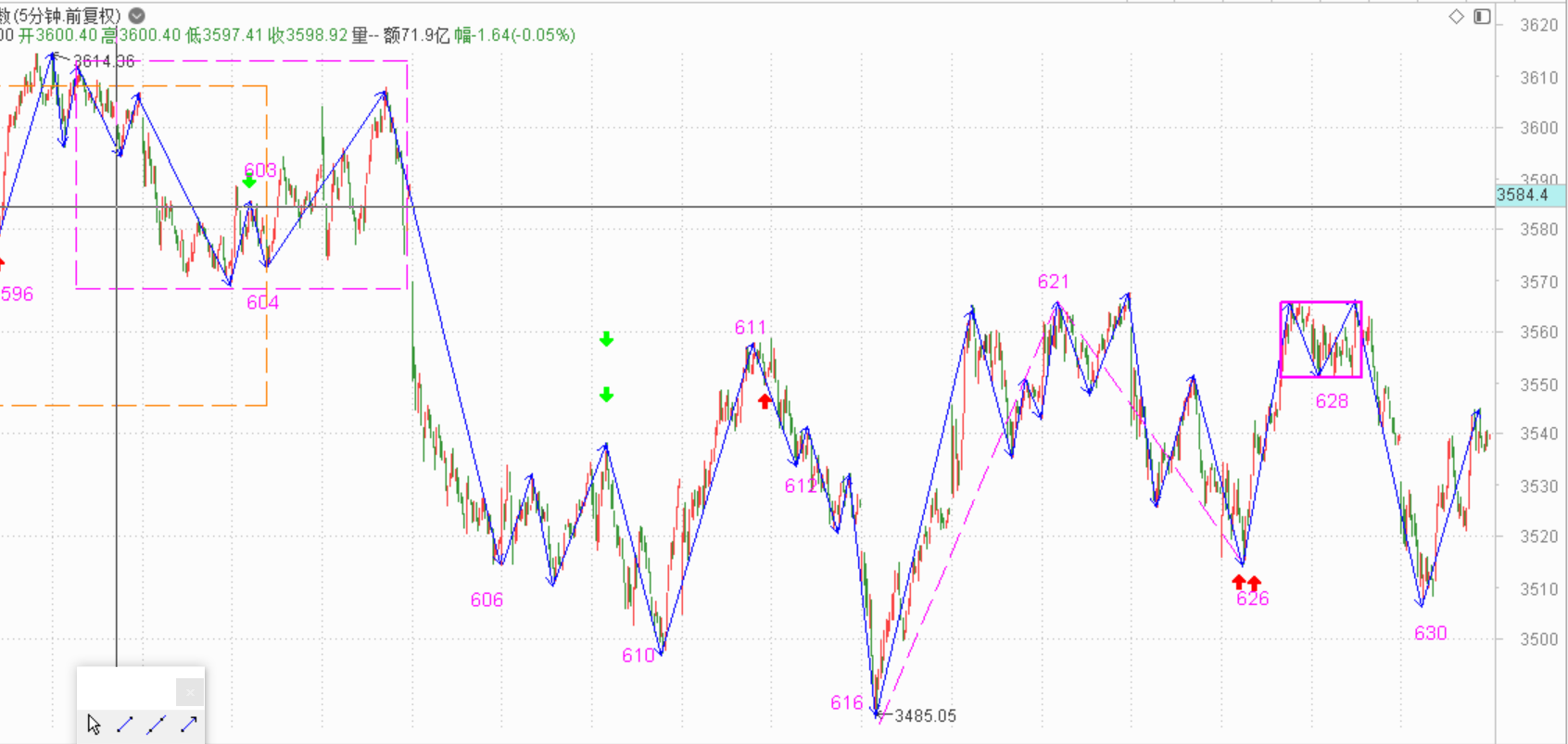
Task: Click the 3614.36 high price label
Action: click(x=104, y=61)
